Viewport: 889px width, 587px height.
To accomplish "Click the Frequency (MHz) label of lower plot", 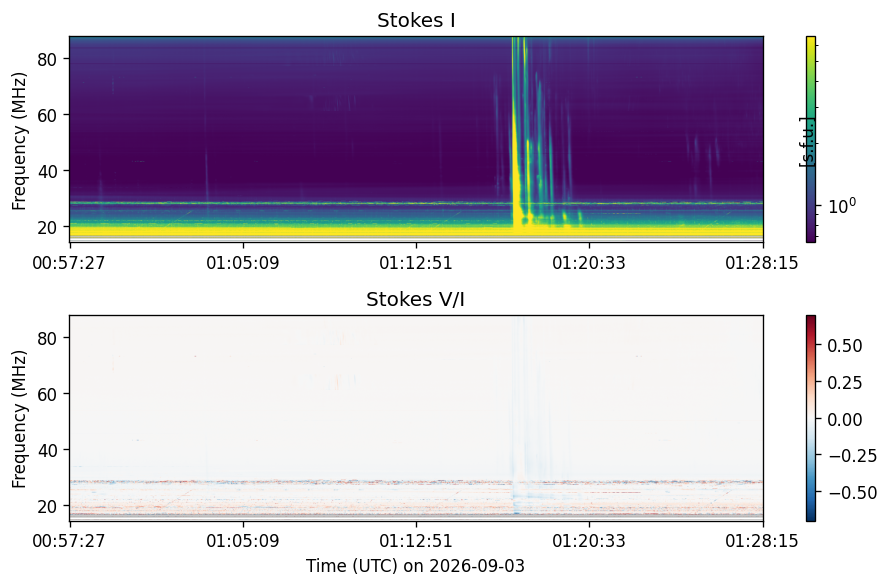I will click(x=19, y=419).
